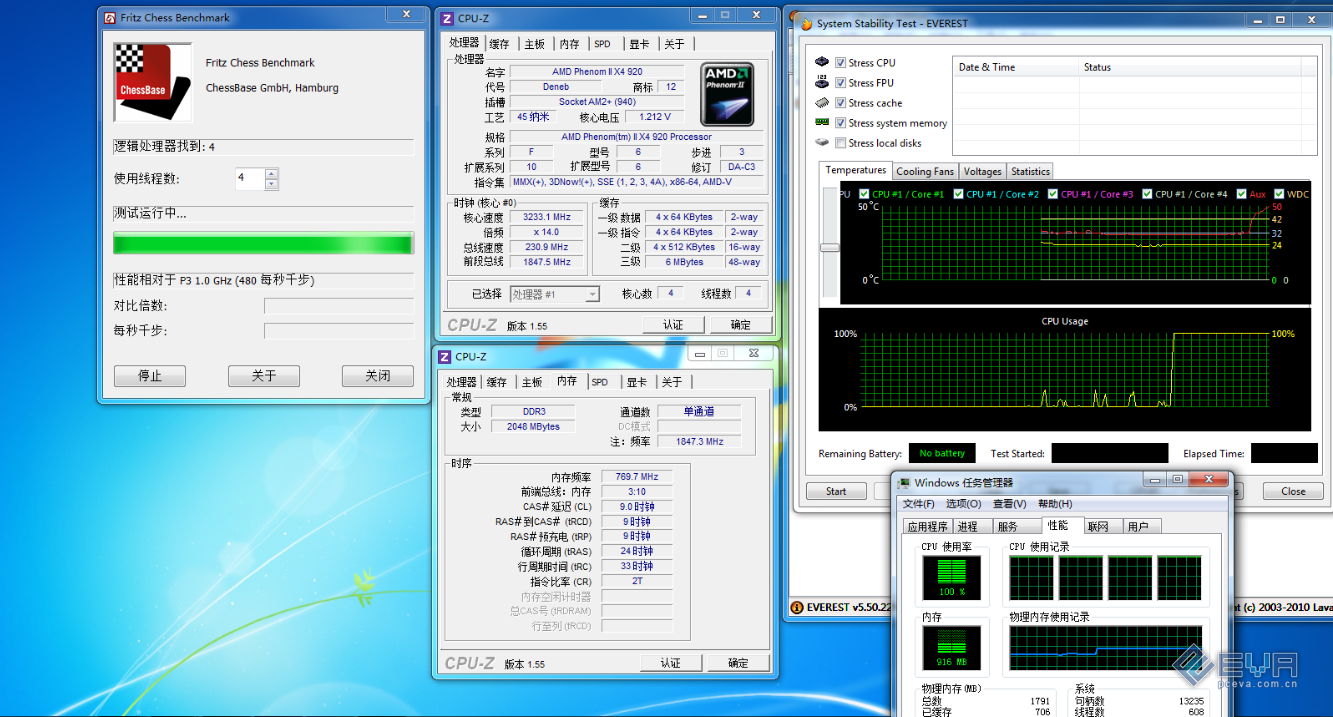Click the orange EVEREST status bar icon
Viewport: 1333px width, 717px height.
pos(797,607)
